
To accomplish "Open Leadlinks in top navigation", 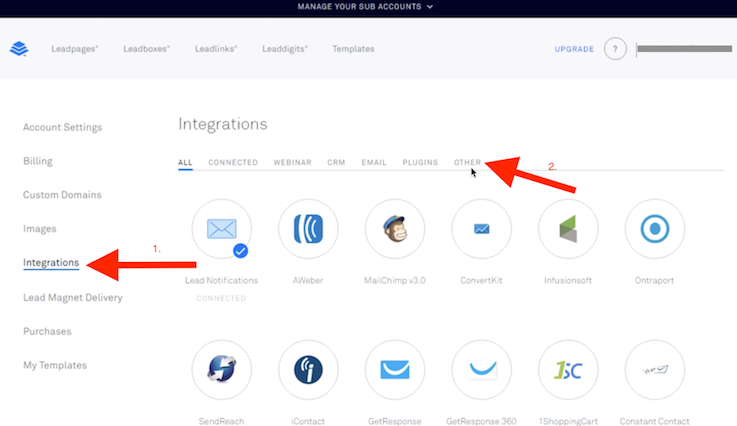I will coord(216,49).
